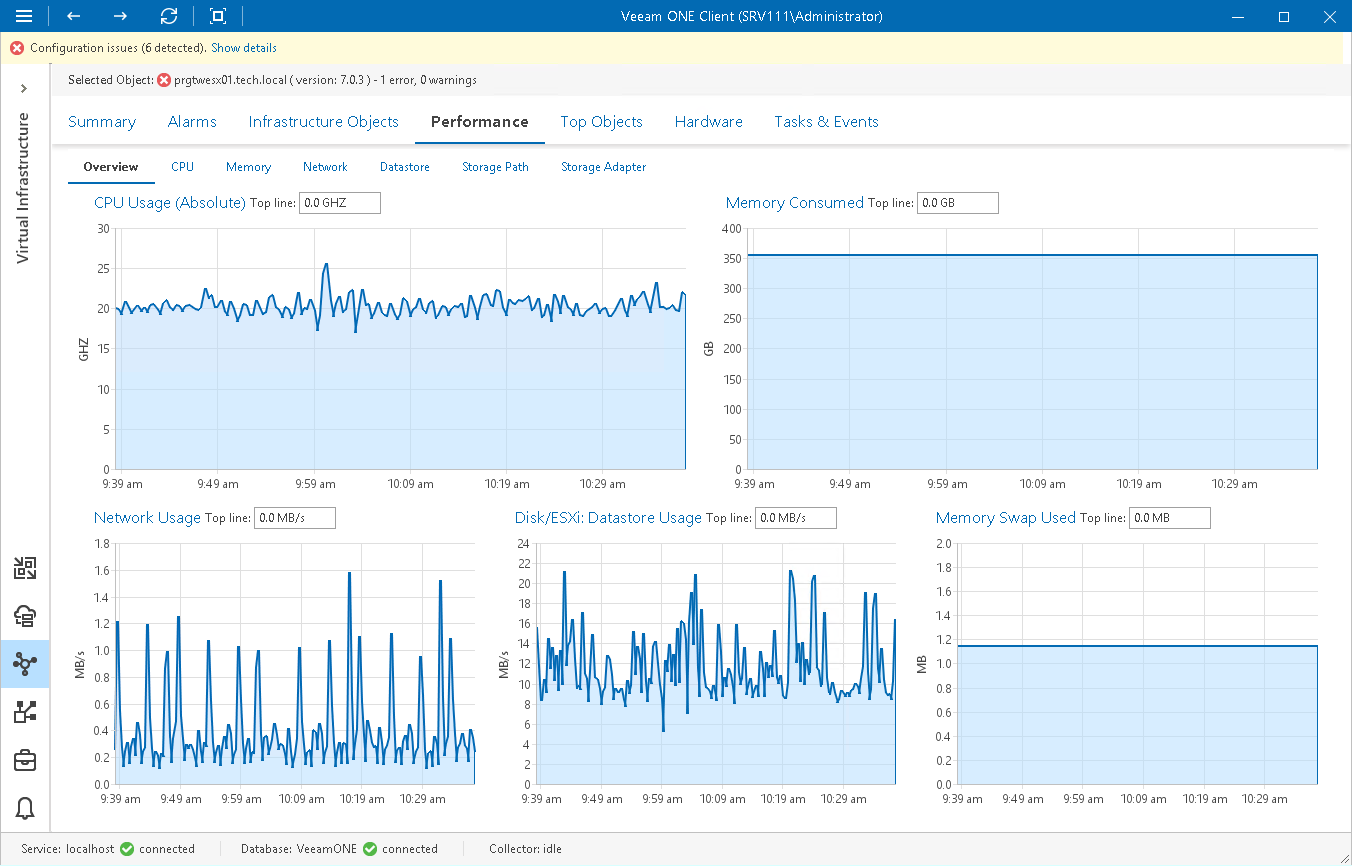Click the refresh icon in toolbar
Image resolution: width=1352 pixels, height=866 pixels.
point(169,16)
